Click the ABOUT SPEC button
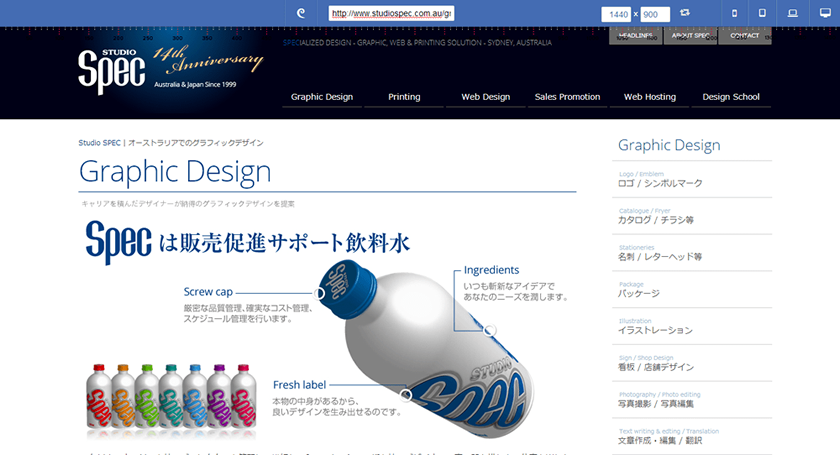Screen dimensions: 840x455 click(x=690, y=36)
